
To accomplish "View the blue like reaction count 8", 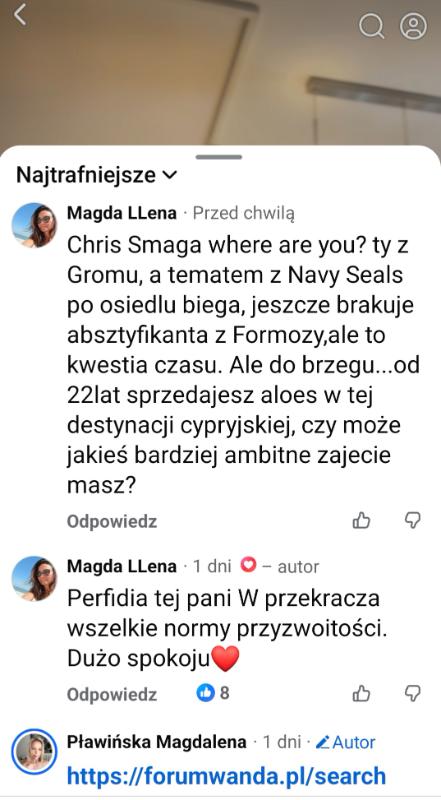I will (x=213, y=693).
